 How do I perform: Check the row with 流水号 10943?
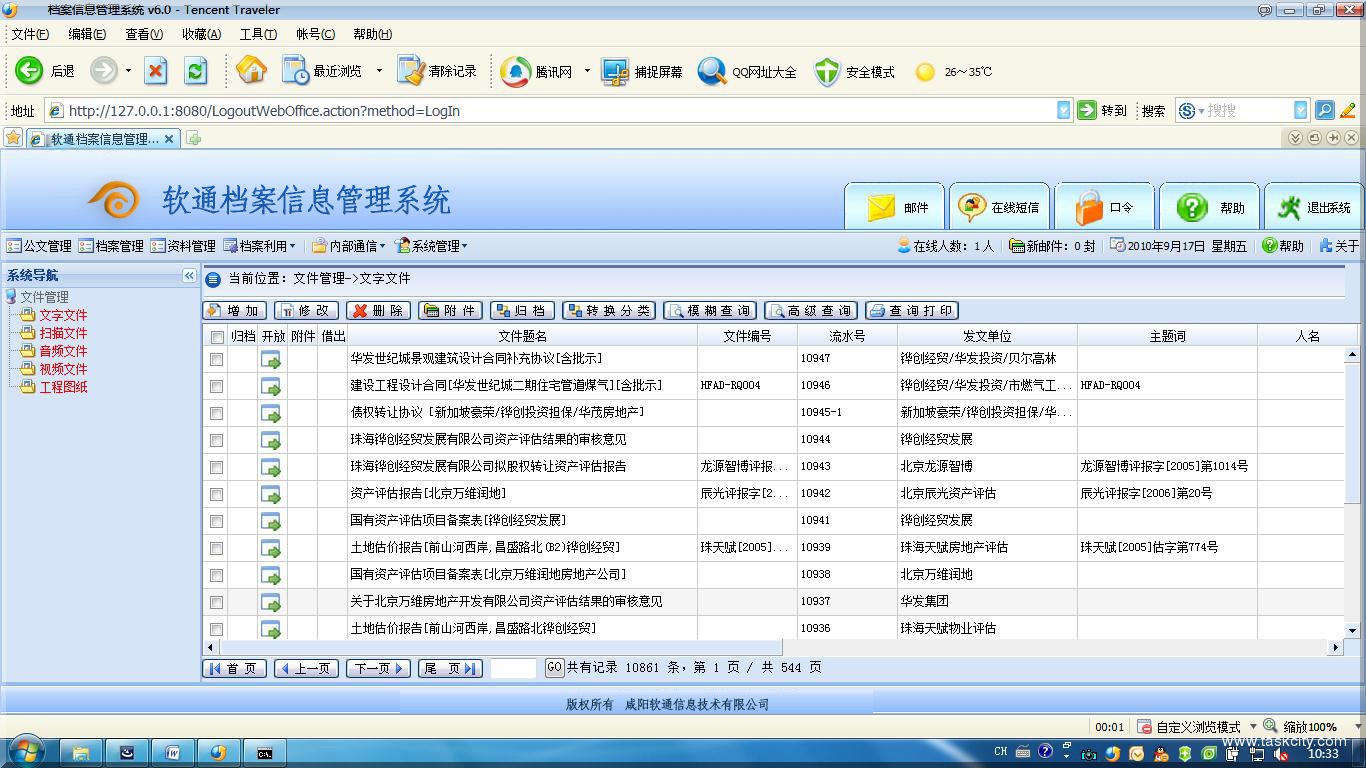[216, 467]
